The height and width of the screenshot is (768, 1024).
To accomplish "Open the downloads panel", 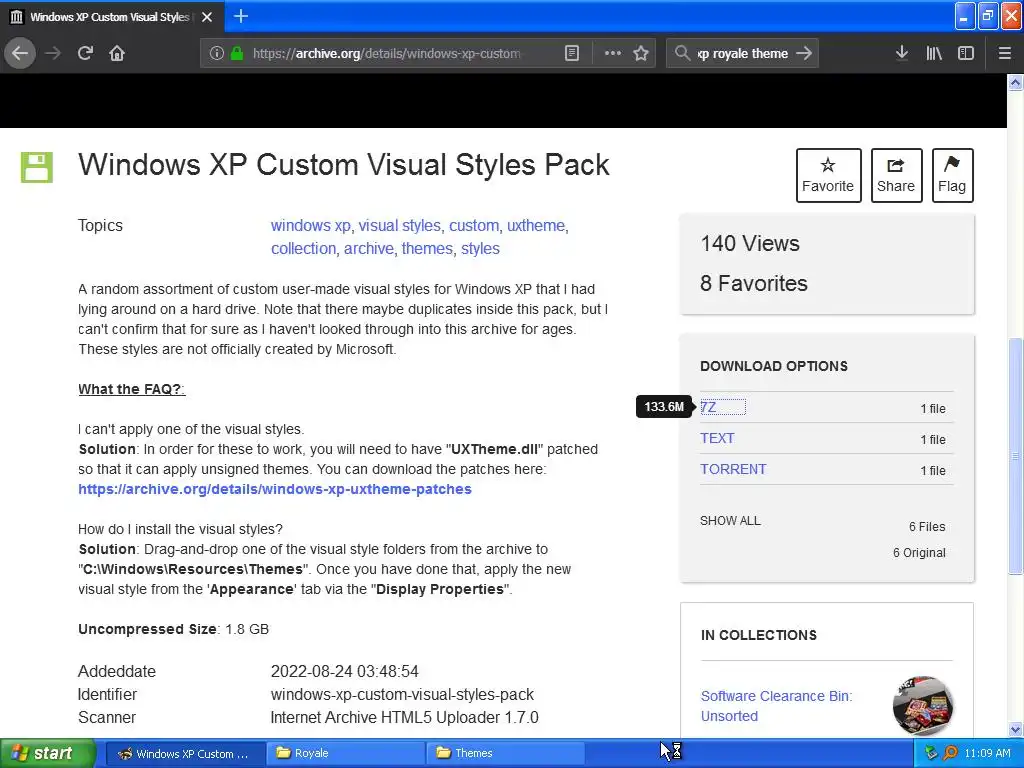I will (901, 53).
